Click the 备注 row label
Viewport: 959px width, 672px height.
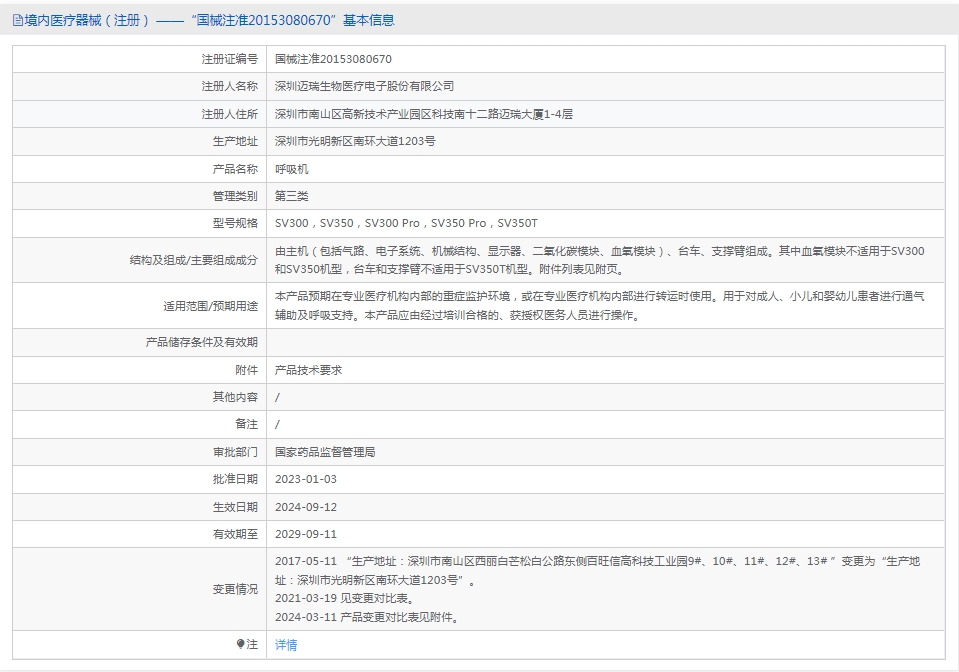(246, 424)
